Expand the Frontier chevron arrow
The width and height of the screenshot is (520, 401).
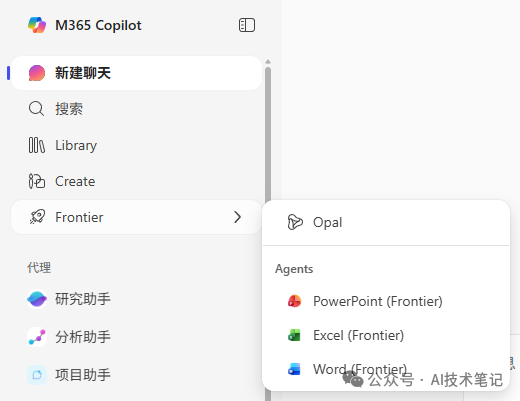pos(237,217)
